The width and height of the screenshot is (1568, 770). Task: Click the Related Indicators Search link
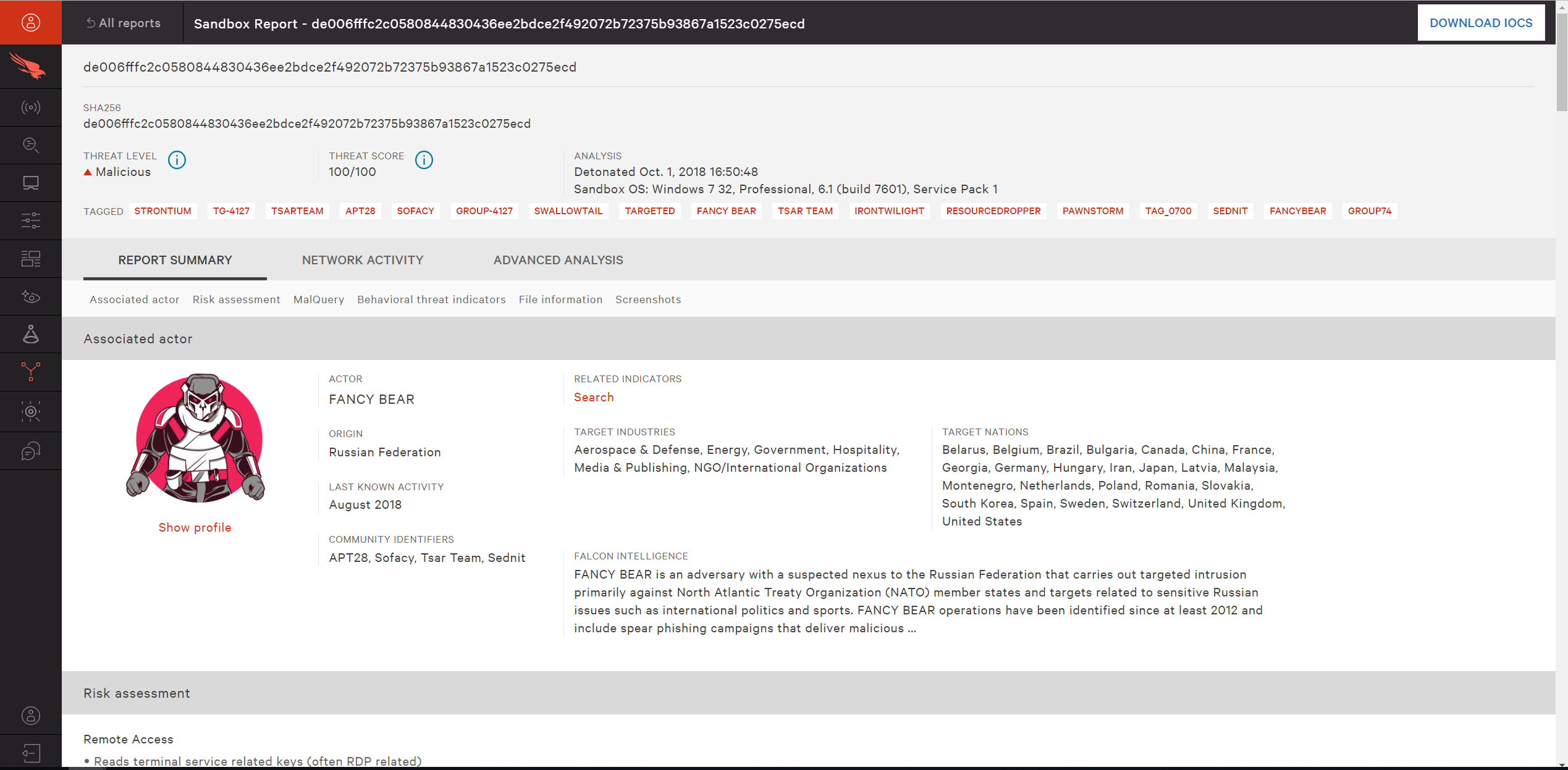(594, 397)
